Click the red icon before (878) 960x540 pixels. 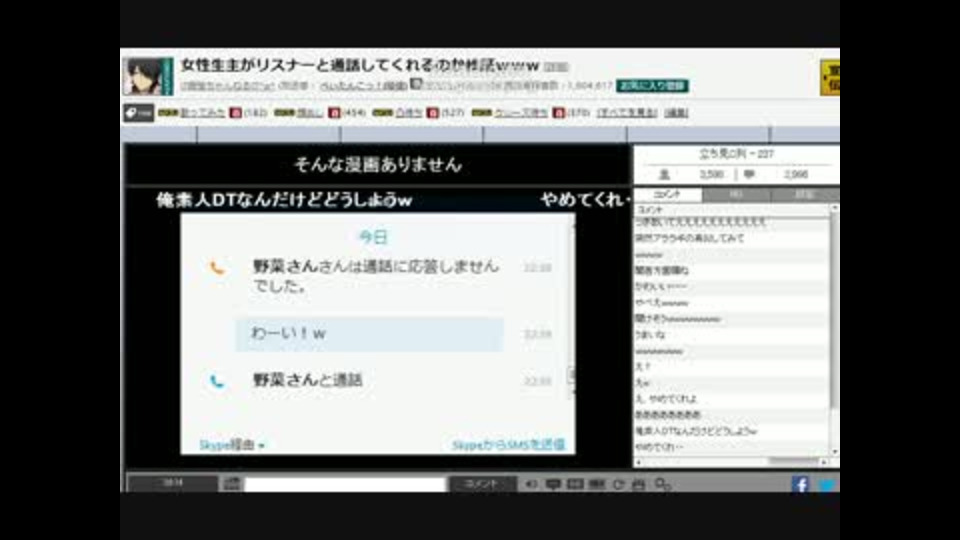(558, 113)
